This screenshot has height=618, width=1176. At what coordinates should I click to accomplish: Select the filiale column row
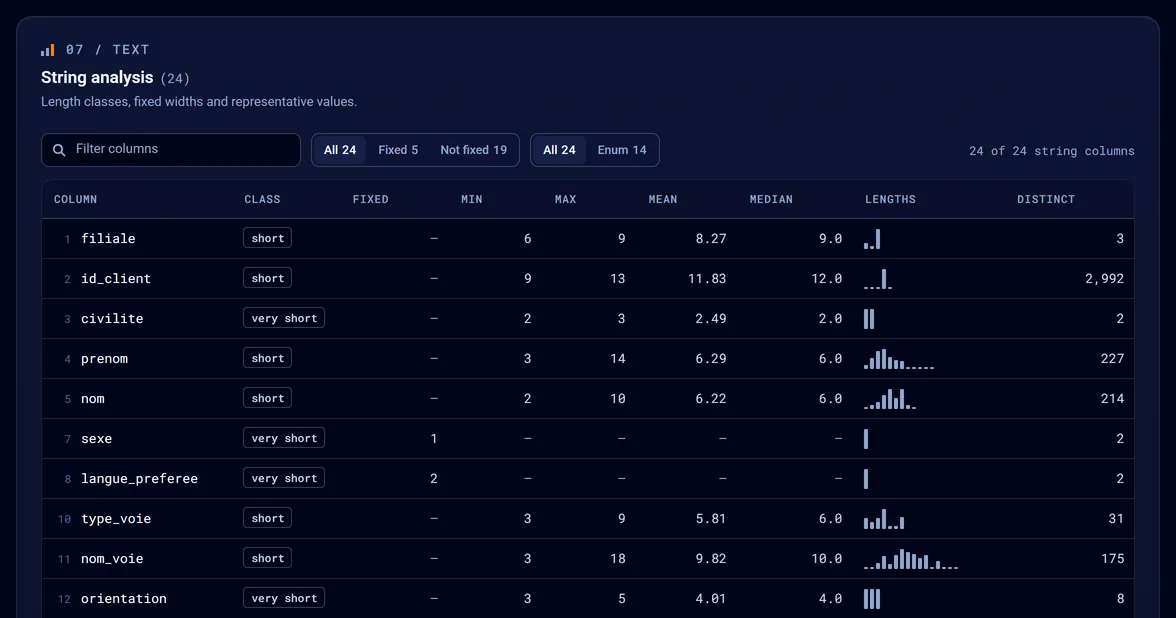tap(588, 238)
